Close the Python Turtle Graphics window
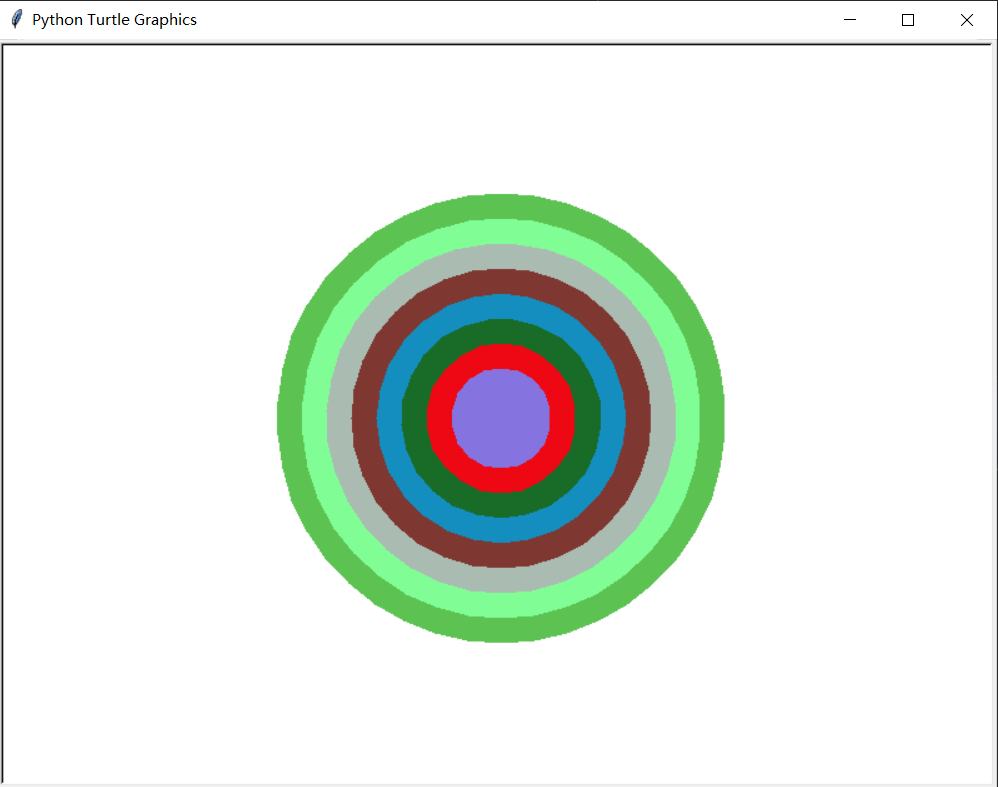Image resolution: width=998 pixels, height=787 pixels. tap(967, 20)
